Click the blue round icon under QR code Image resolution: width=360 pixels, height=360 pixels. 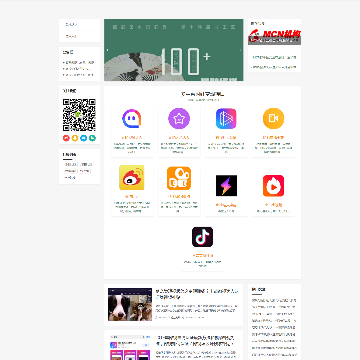84,138
